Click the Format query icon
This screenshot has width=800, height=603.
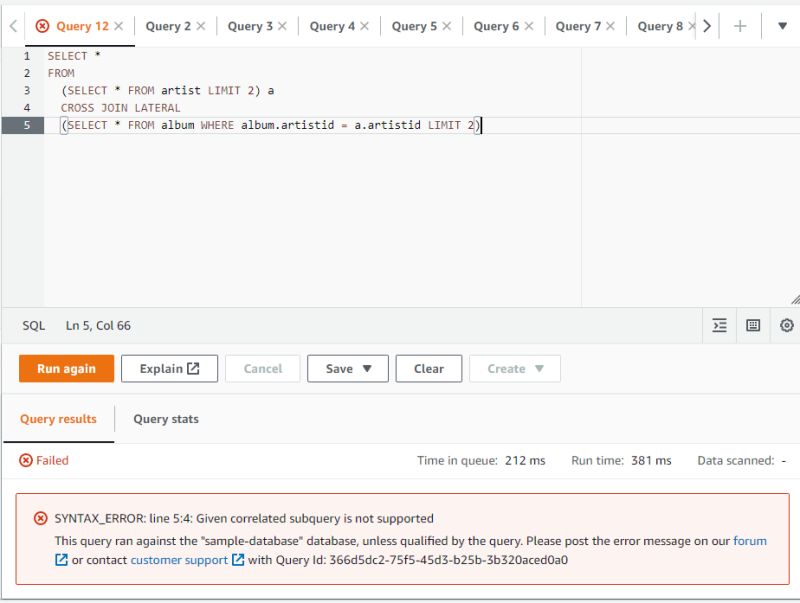(x=718, y=325)
